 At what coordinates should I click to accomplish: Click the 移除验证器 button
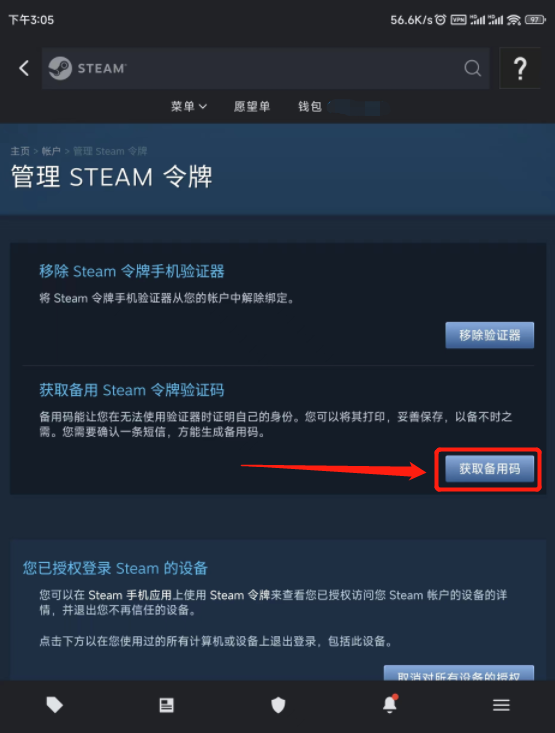(490, 335)
